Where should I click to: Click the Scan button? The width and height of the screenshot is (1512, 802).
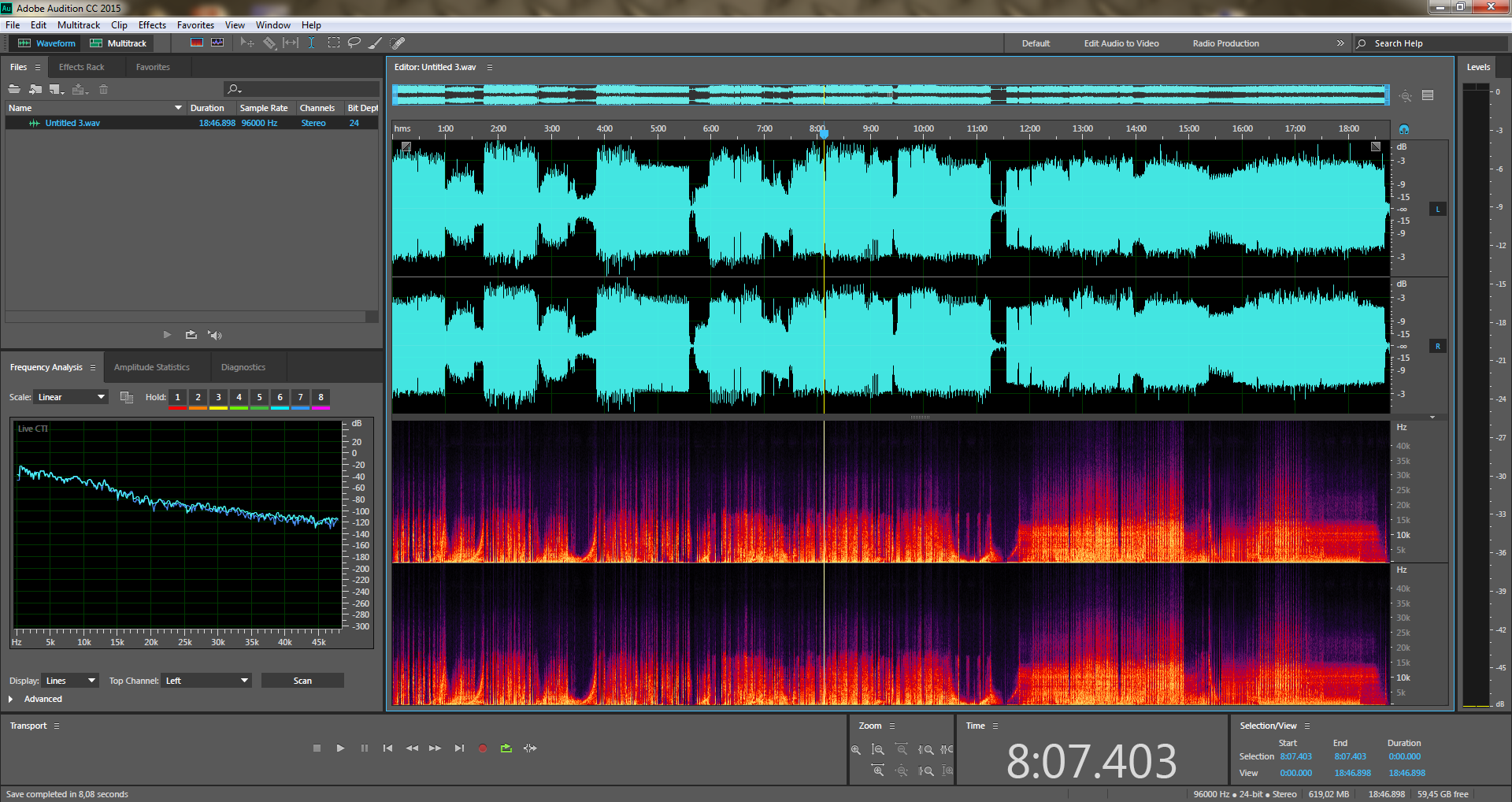click(x=302, y=681)
